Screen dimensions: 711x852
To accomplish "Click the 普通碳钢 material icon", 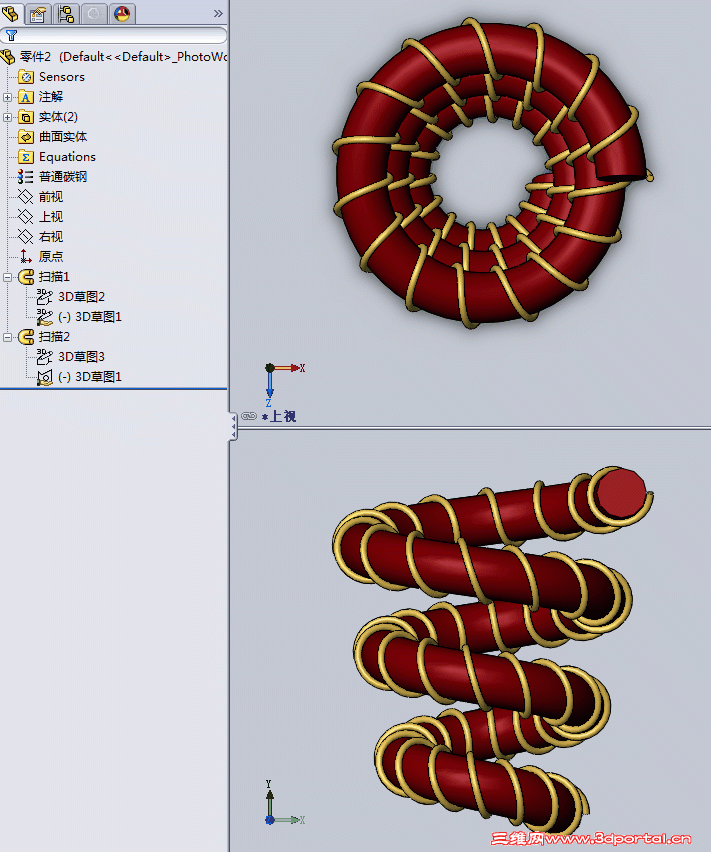I will (26, 177).
